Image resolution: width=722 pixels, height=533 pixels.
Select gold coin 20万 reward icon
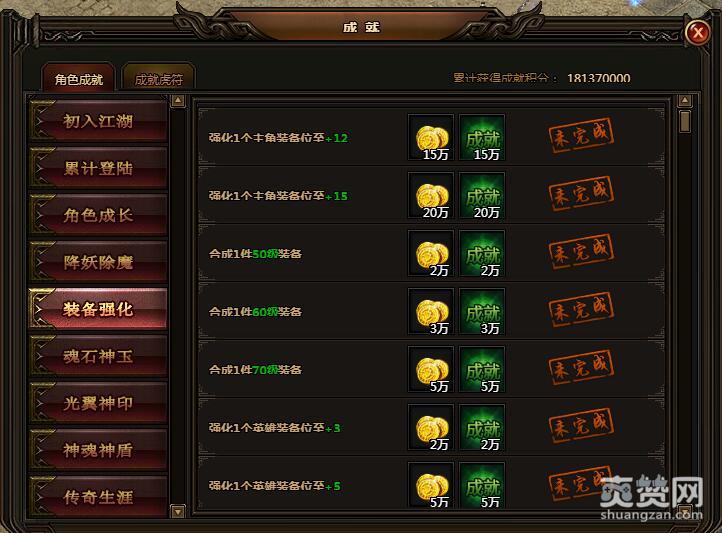(x=431, y=196)
